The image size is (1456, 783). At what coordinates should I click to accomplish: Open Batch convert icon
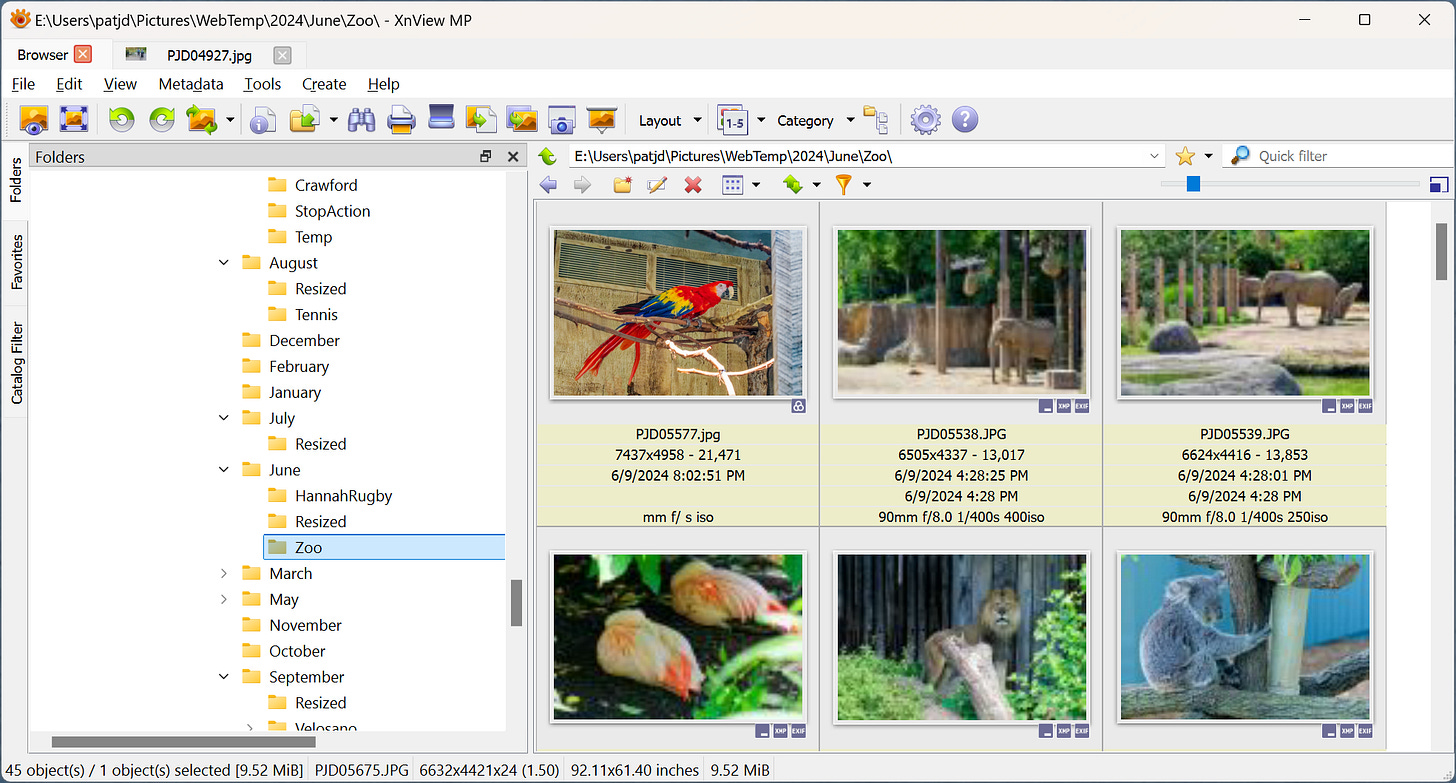521,120
